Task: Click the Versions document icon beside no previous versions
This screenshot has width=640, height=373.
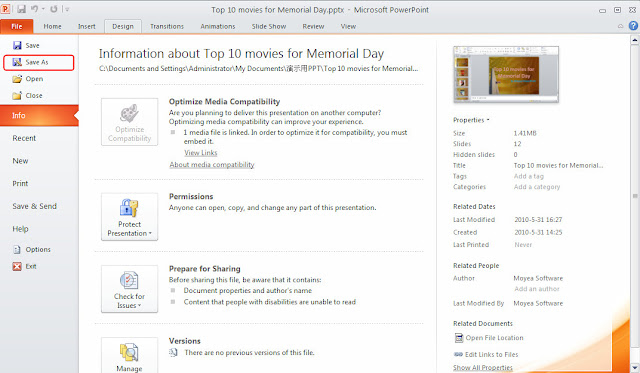Action: 173,352
